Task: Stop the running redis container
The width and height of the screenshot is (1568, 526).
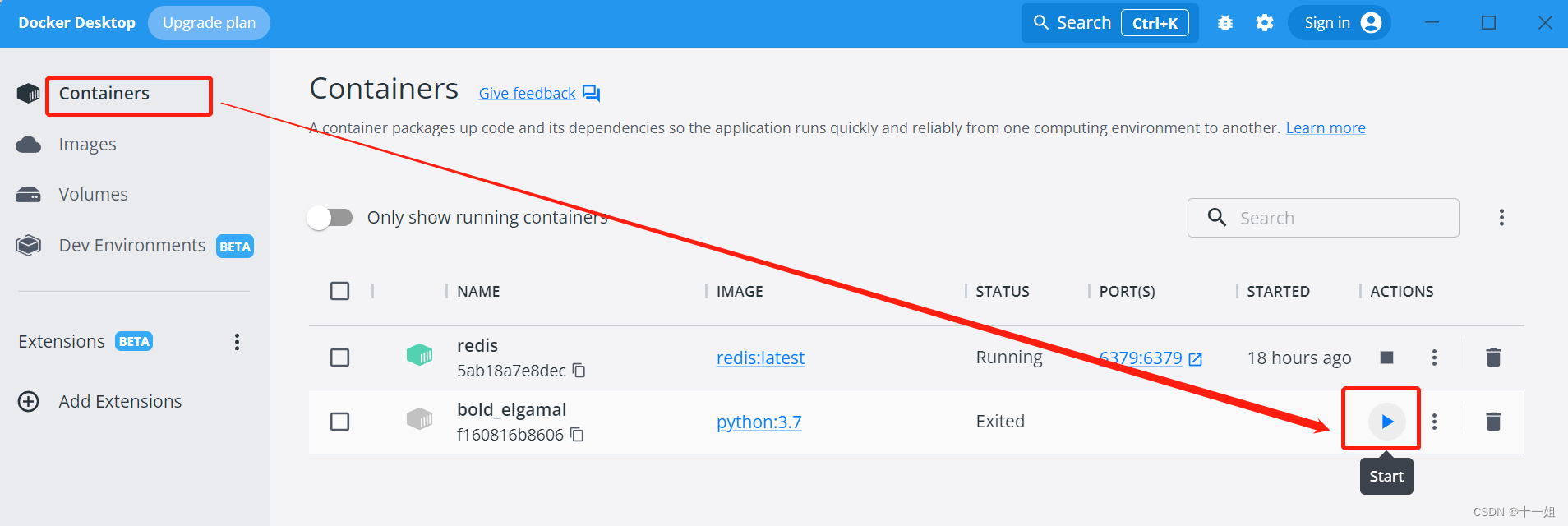Action: click(1386, 358)
